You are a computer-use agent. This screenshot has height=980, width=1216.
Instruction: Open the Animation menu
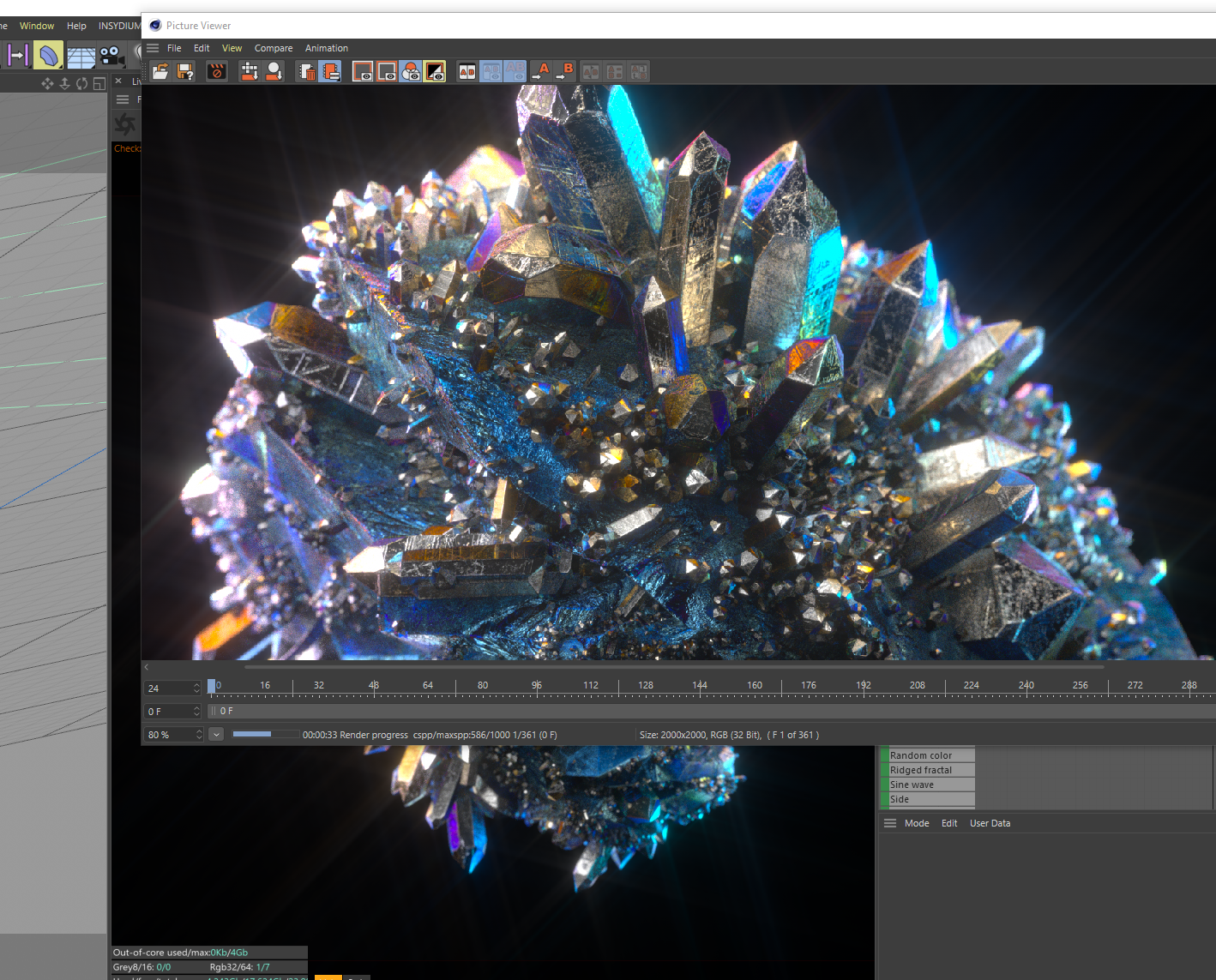click(326, 49)
